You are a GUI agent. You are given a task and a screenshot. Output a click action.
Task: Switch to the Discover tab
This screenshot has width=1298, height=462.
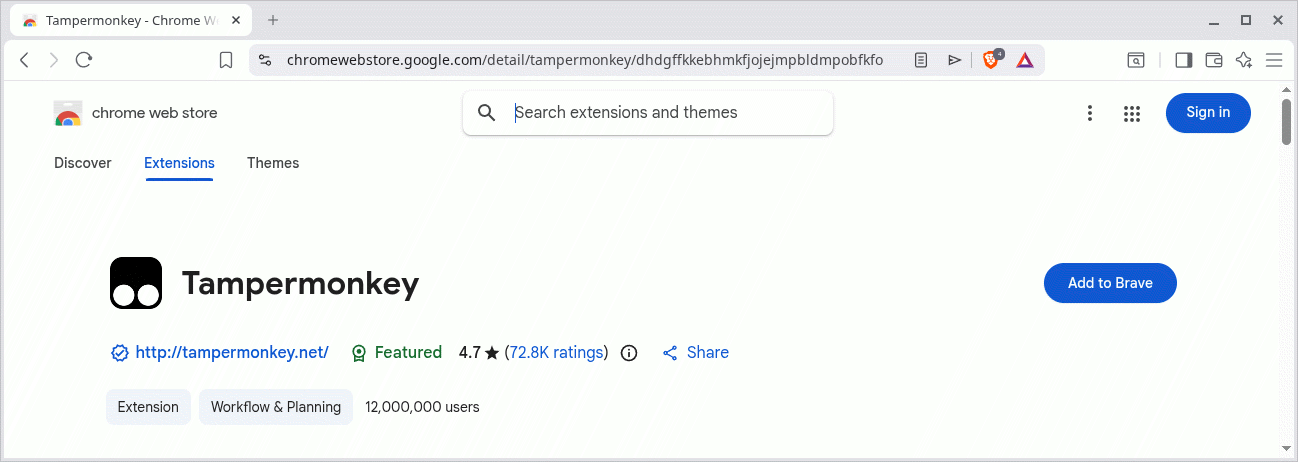(83, 163)
